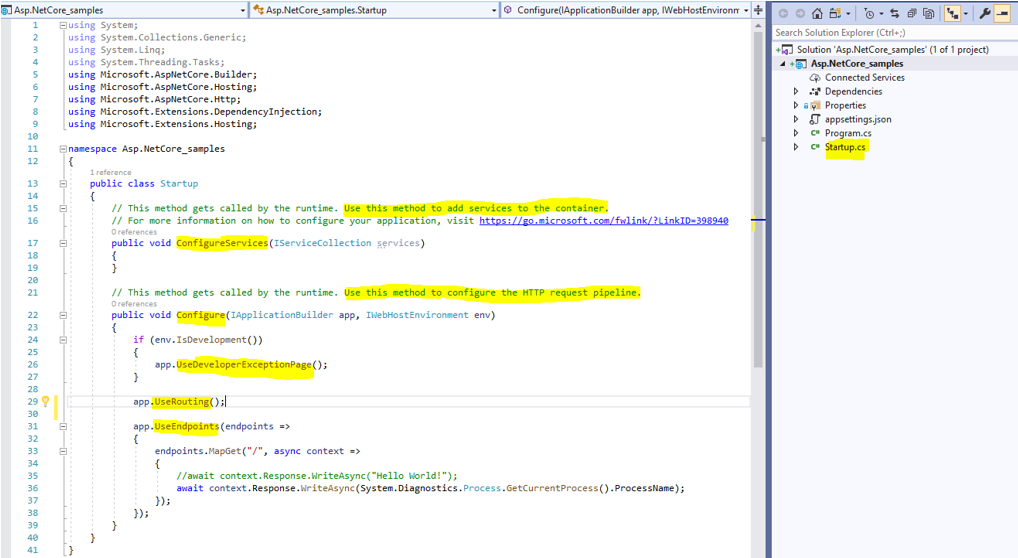The width and height of the screenshot is (1018, 558).
Task: Open Properties with the wrench icon
Action: click(x=984, y=13)
